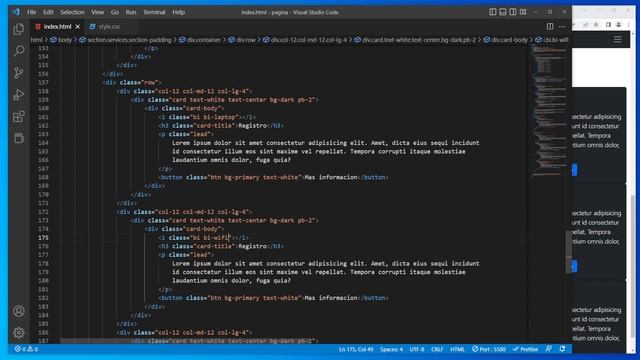Click feedback icon in status bar
Viewport: 640px width, 360px height.
point(549,349)
